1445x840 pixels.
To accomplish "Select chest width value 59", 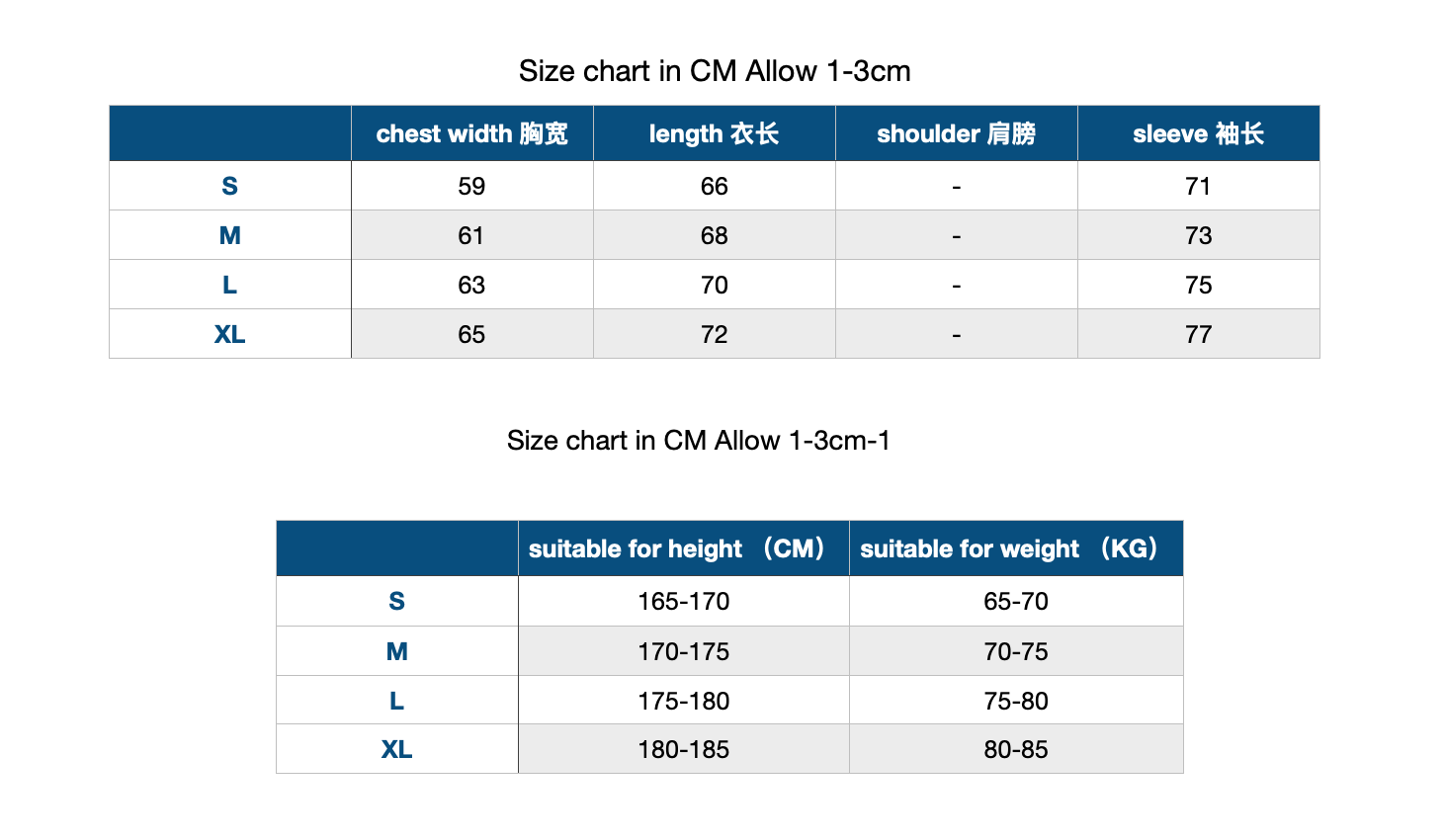I will click(x=472, y=186).
